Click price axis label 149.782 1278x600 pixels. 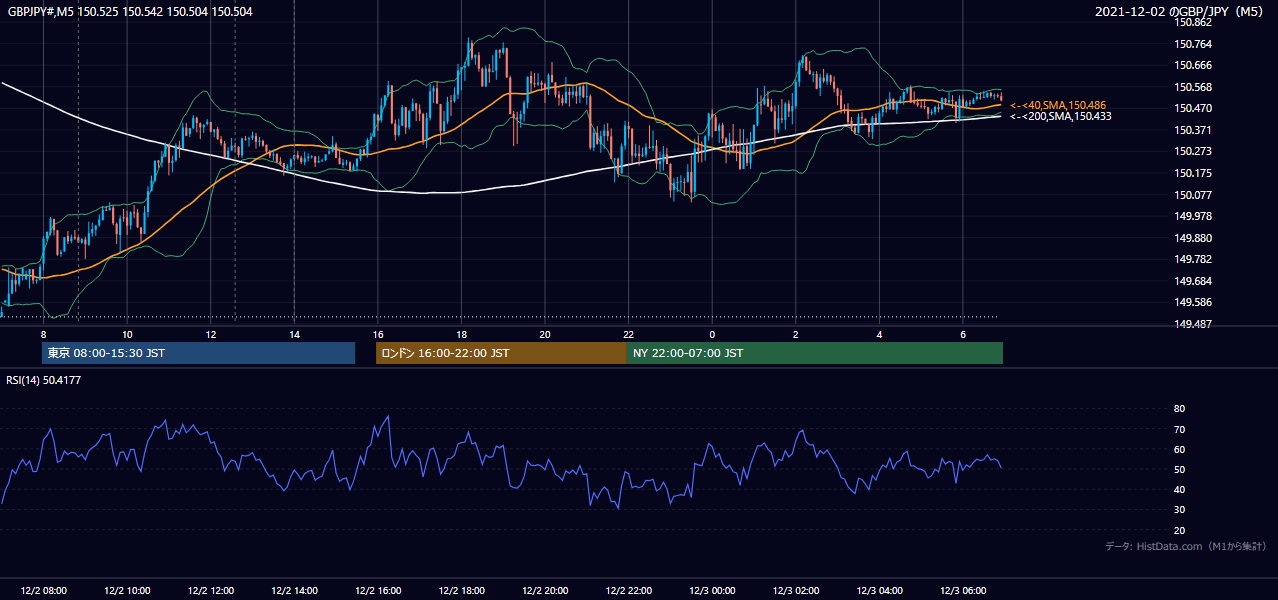point(1192,260)
